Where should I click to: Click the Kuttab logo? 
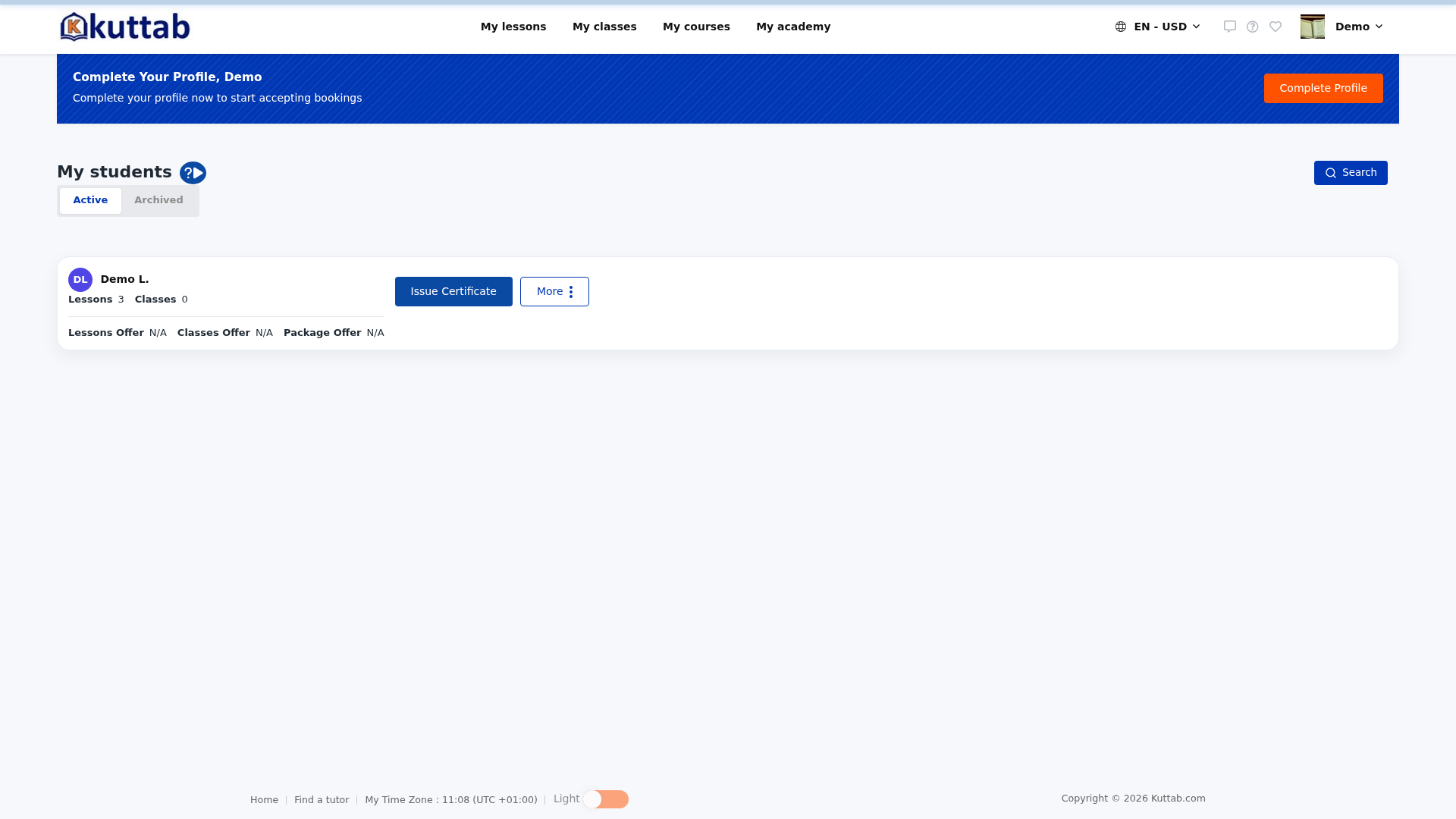tap(125, 27)
